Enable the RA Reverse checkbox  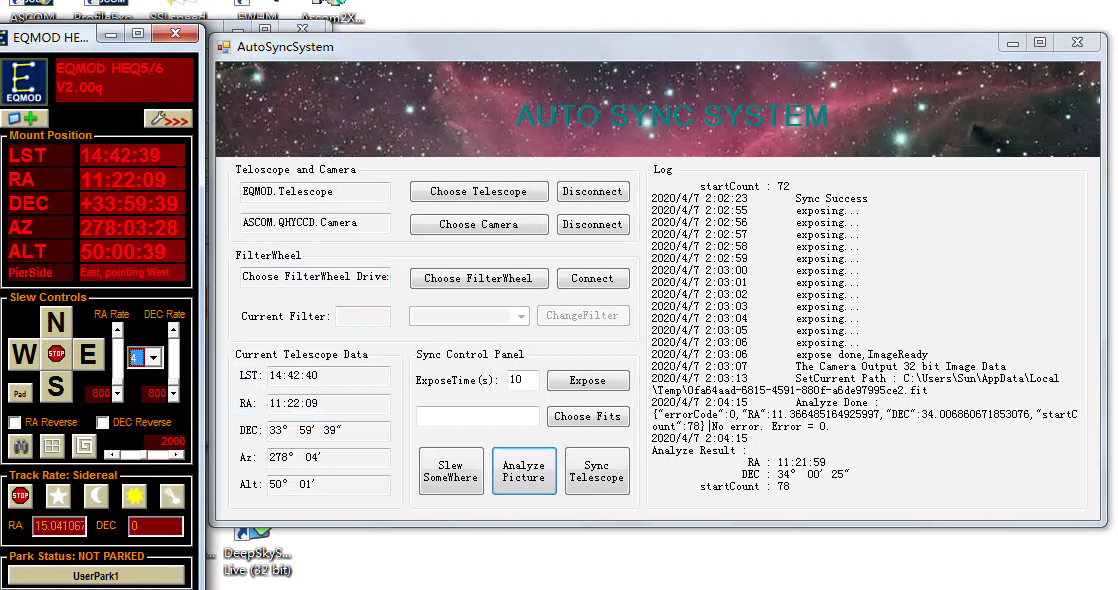(x=15, y=422)
